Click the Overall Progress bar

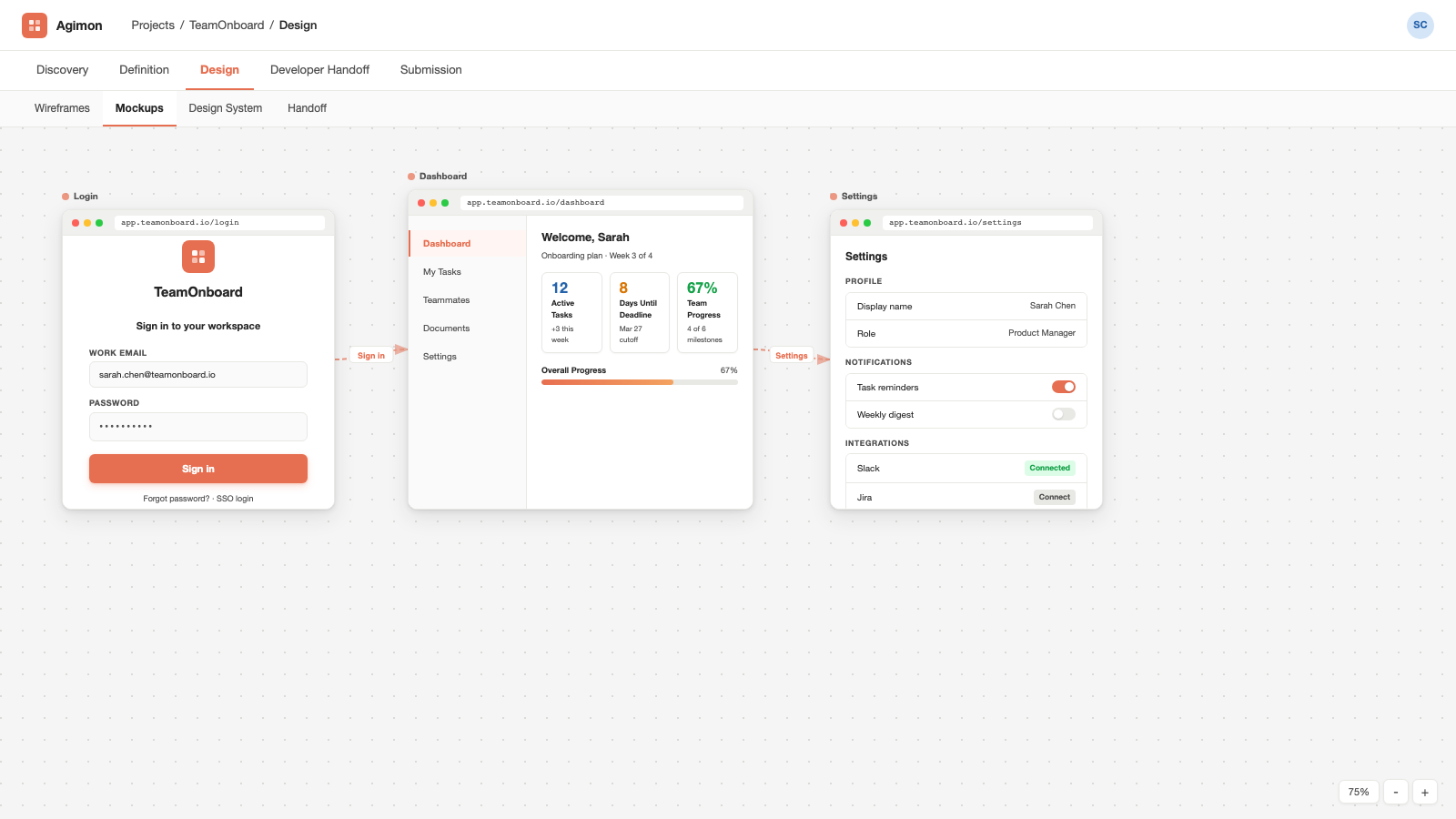tap(640, 382)
